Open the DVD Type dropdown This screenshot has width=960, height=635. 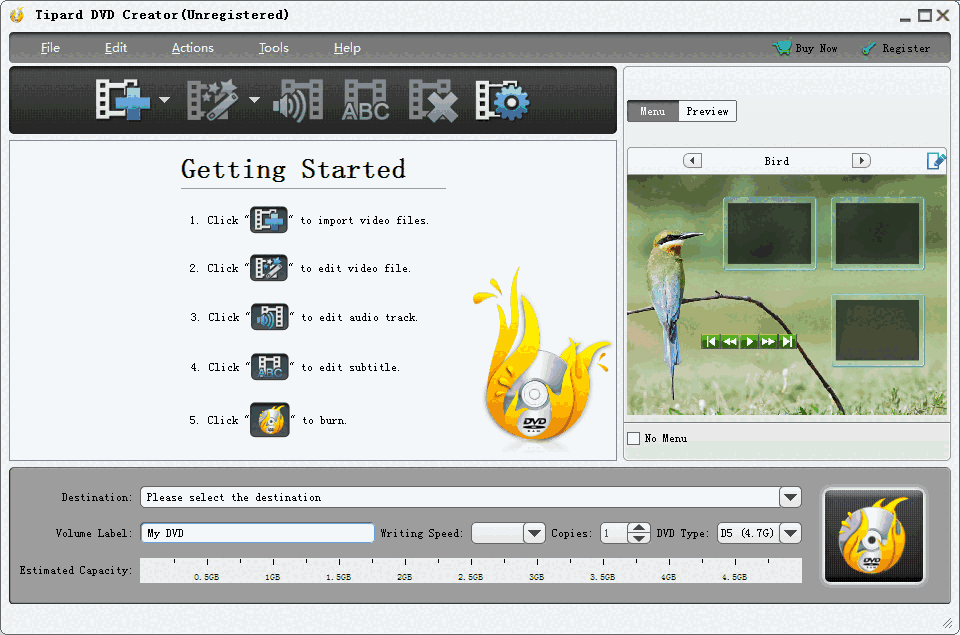pyautogui.click(x=789, y=533)
